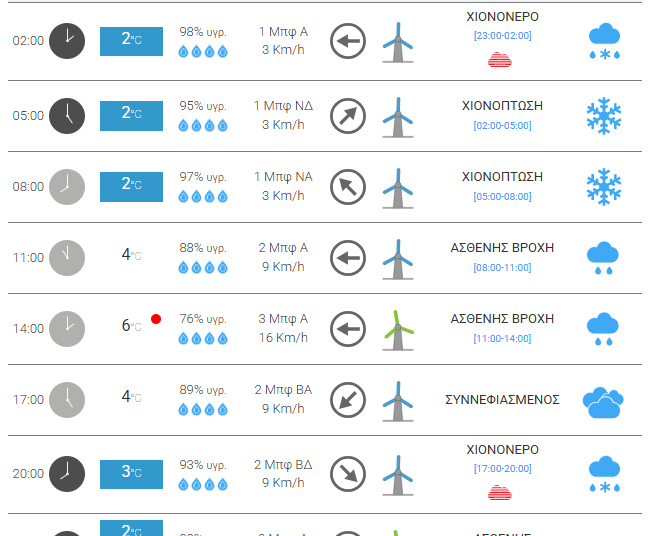The height and width of the screenshot is (536, 648).
Task: Click the wind turbine icon at 08:00
Action: [x=398, y=187]
